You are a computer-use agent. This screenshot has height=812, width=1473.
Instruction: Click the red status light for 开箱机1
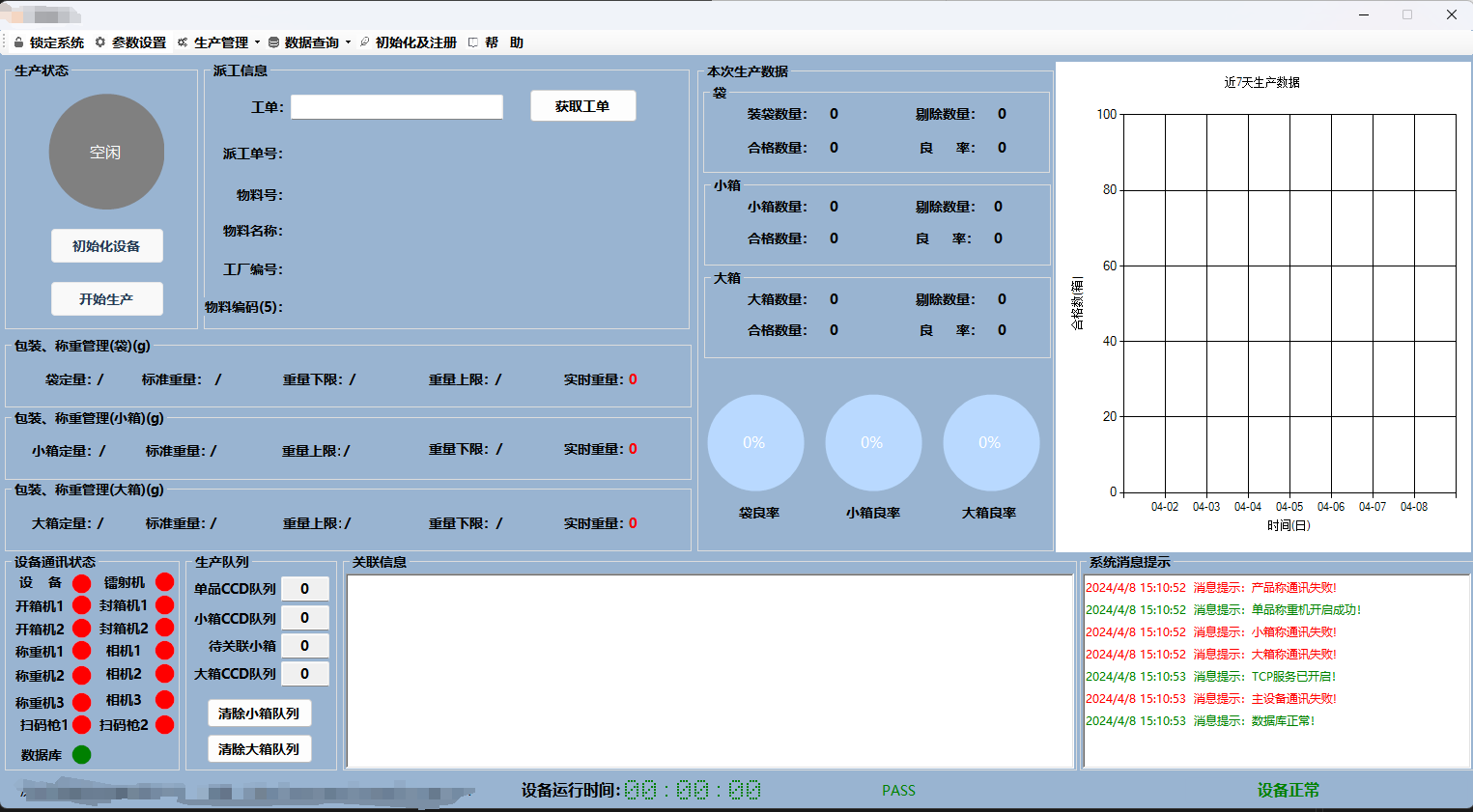pos(82,606)
